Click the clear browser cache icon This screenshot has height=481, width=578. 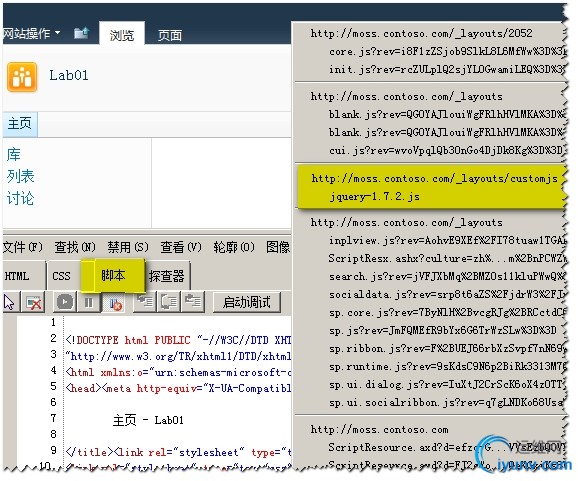point(34,303)
